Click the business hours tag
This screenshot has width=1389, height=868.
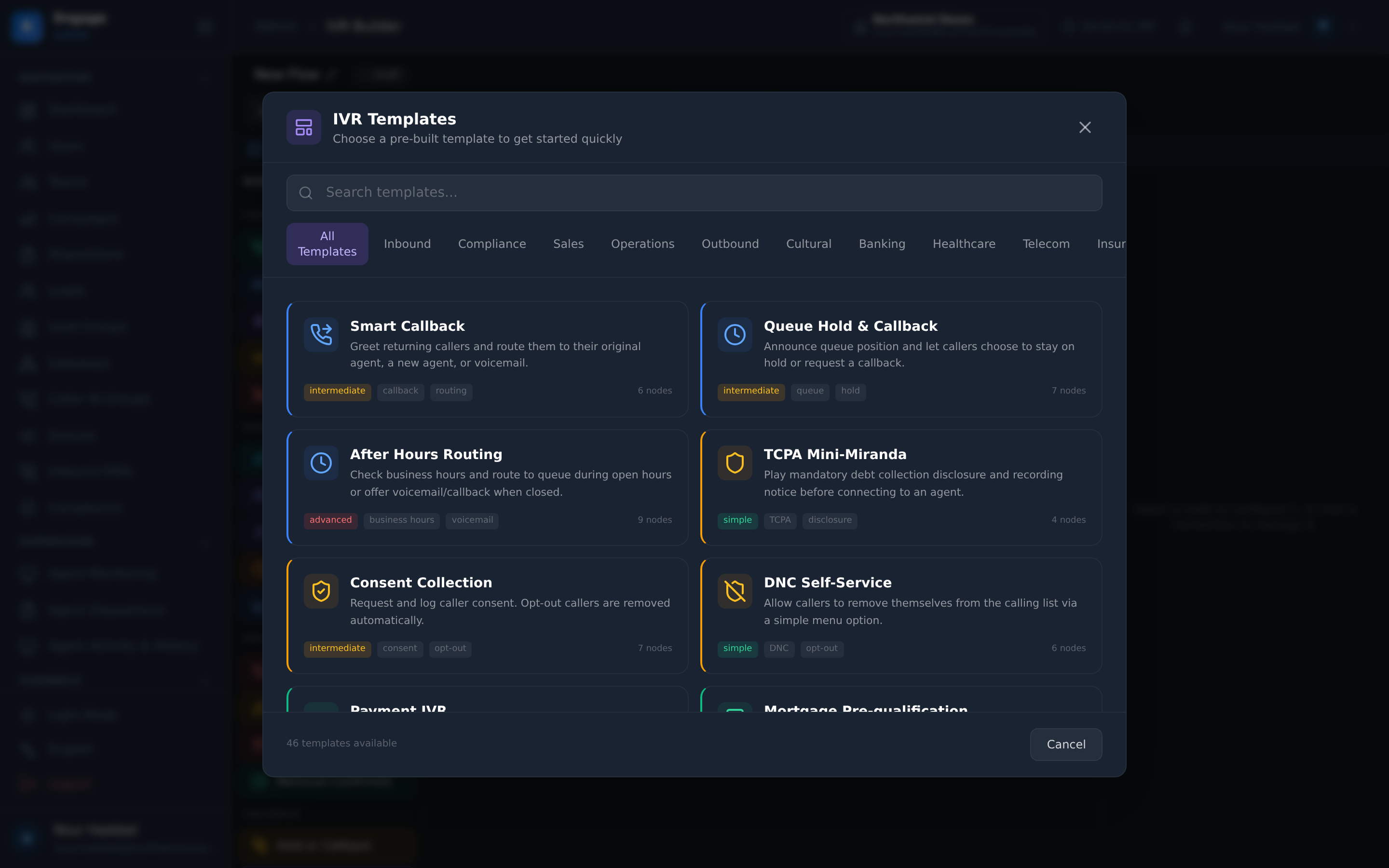[x=402, y=520]
